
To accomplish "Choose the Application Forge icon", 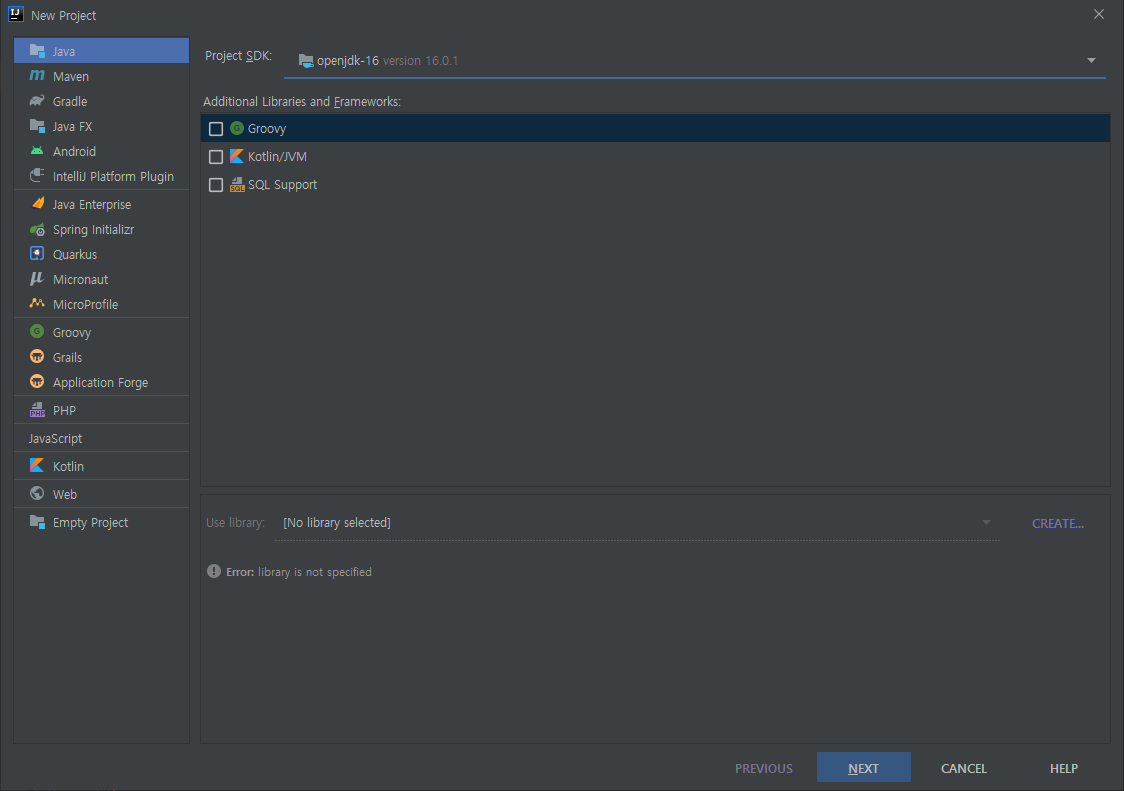I will tap(37, 382).
